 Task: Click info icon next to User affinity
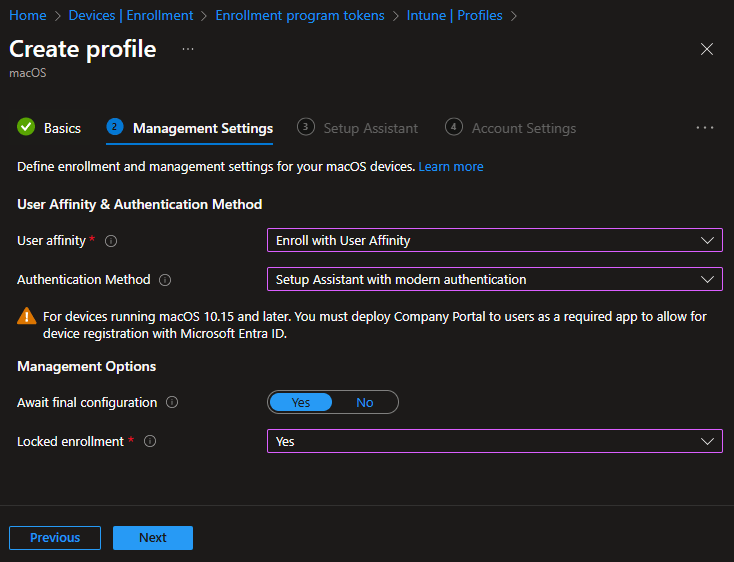[111, 241]
